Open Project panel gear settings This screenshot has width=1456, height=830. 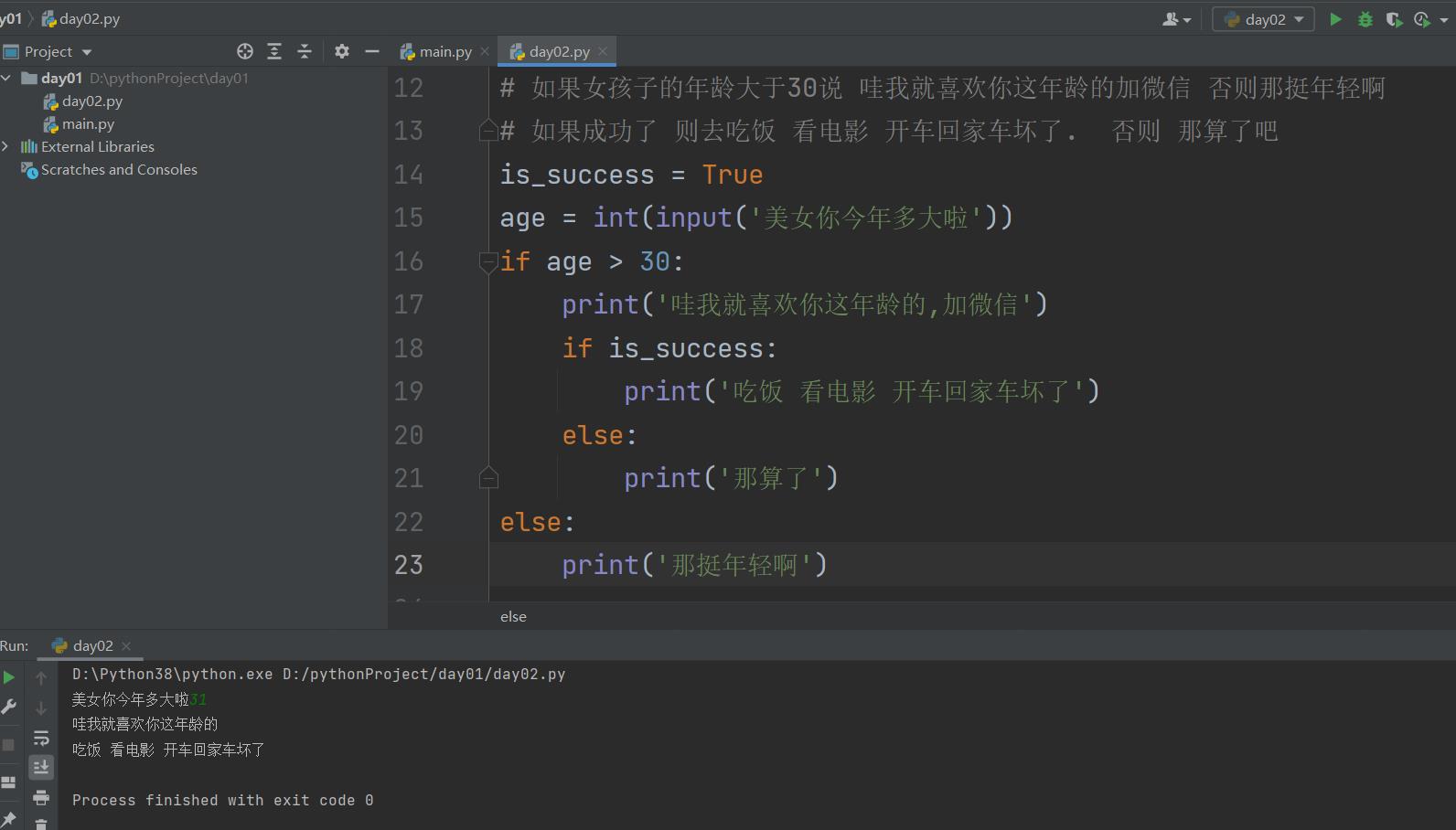[342, 52]
